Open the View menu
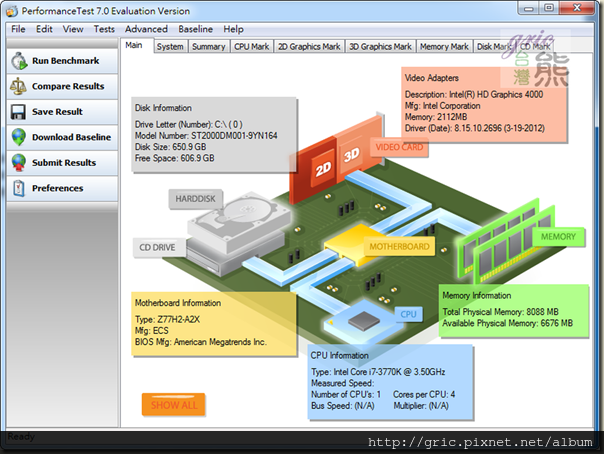This screenshot has width=604, height=454. tap(73, 29)
